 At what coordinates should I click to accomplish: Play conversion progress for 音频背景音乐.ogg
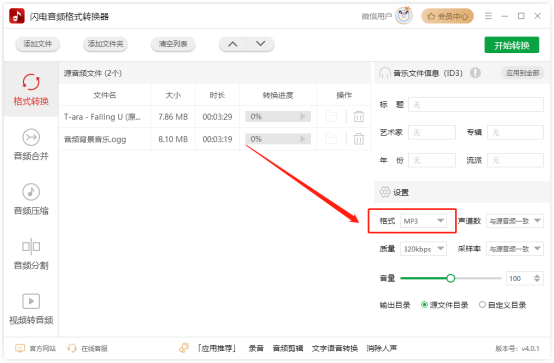pyautogui.click(x=302, y=139)
